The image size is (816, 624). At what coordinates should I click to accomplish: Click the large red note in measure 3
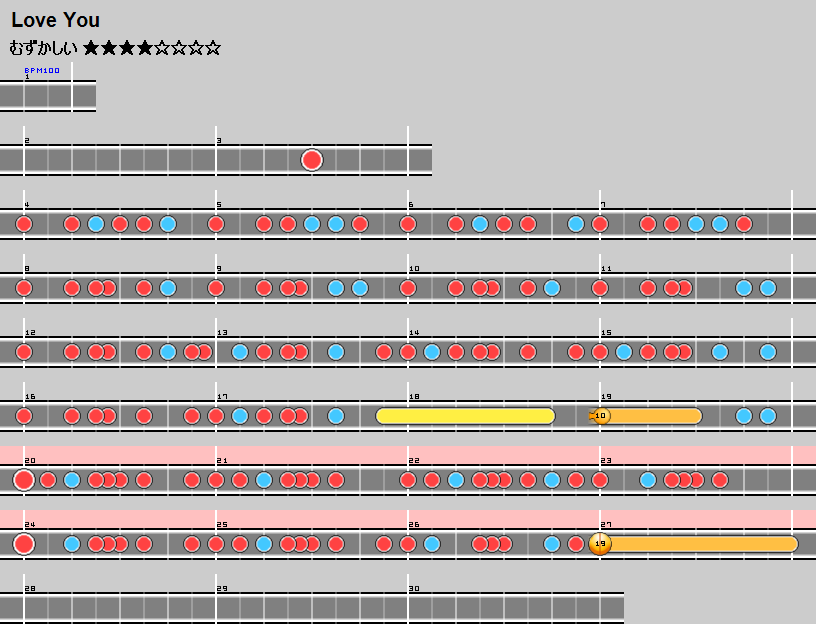(x=312, y=160)
